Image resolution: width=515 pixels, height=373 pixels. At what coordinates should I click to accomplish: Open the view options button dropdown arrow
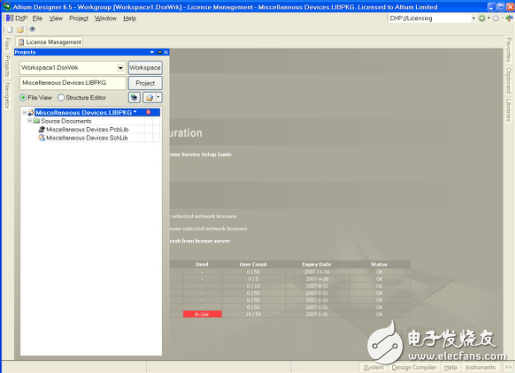[159, 98]
